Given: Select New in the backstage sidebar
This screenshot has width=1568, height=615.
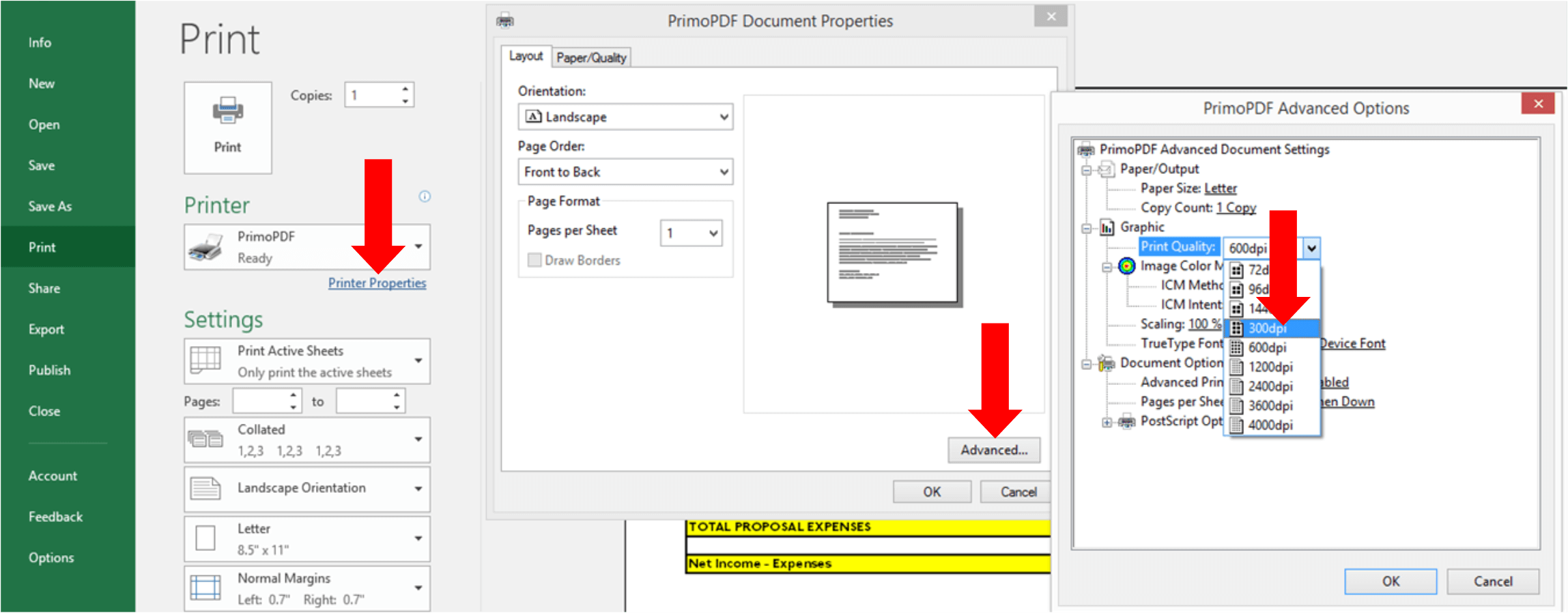Looking at the screenshot, I should pos(41,83).
